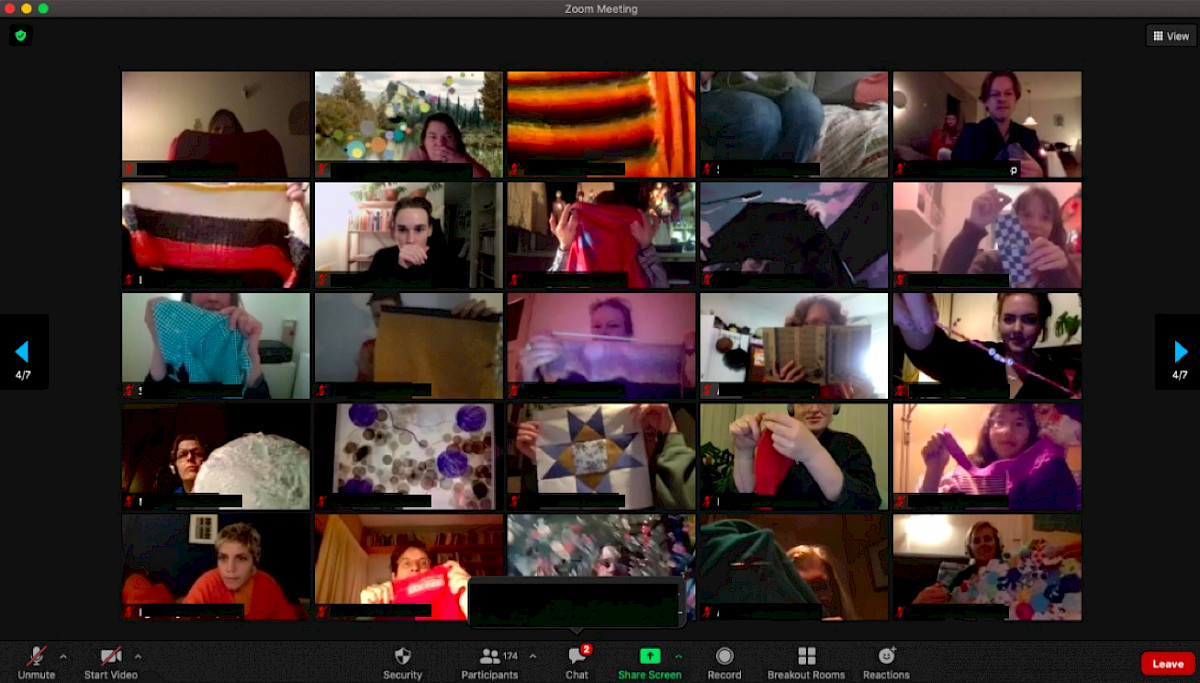Select the mountain virtual background video tile

point(408,124)
